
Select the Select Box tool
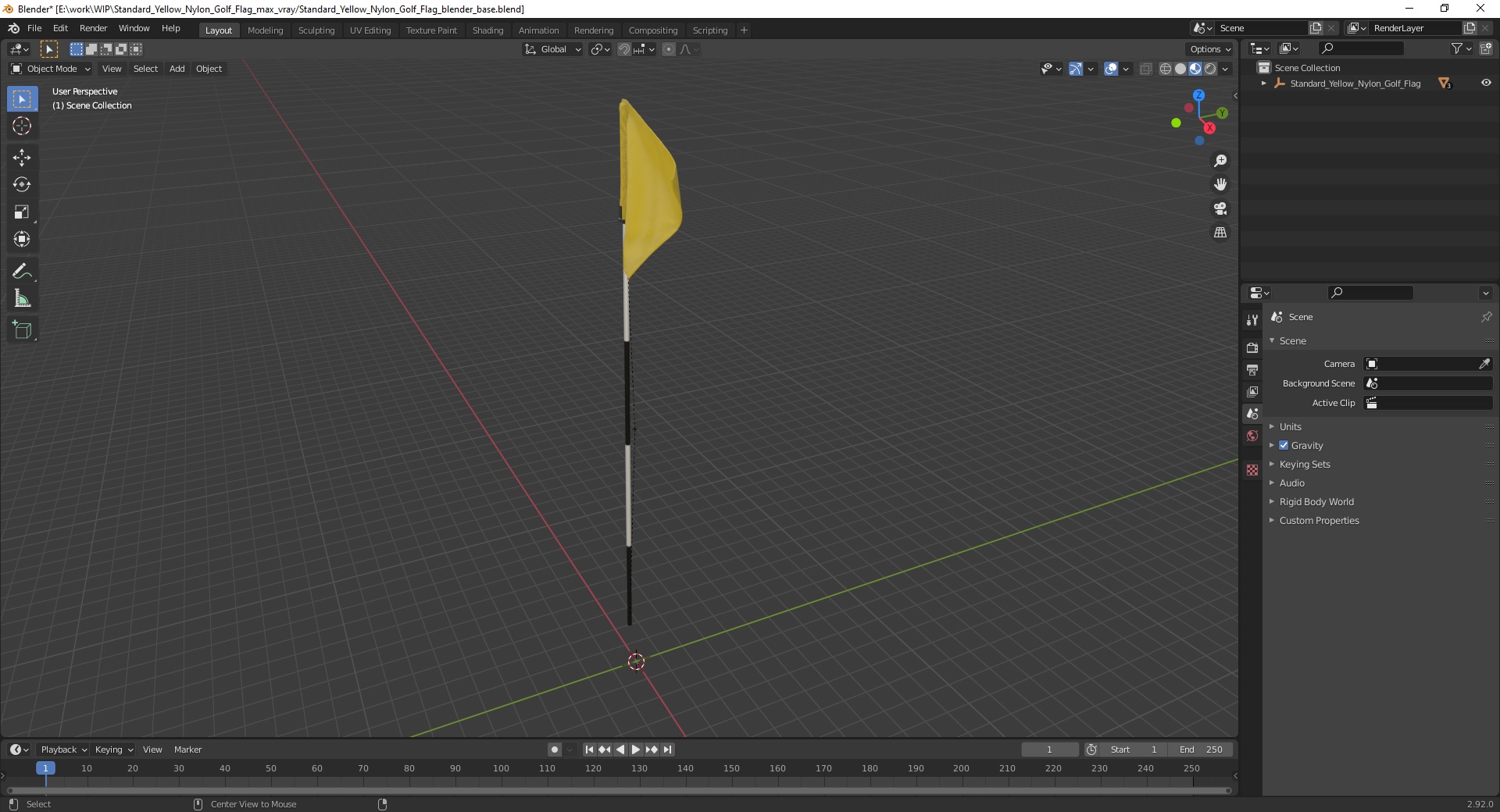(x=22, y=99)
